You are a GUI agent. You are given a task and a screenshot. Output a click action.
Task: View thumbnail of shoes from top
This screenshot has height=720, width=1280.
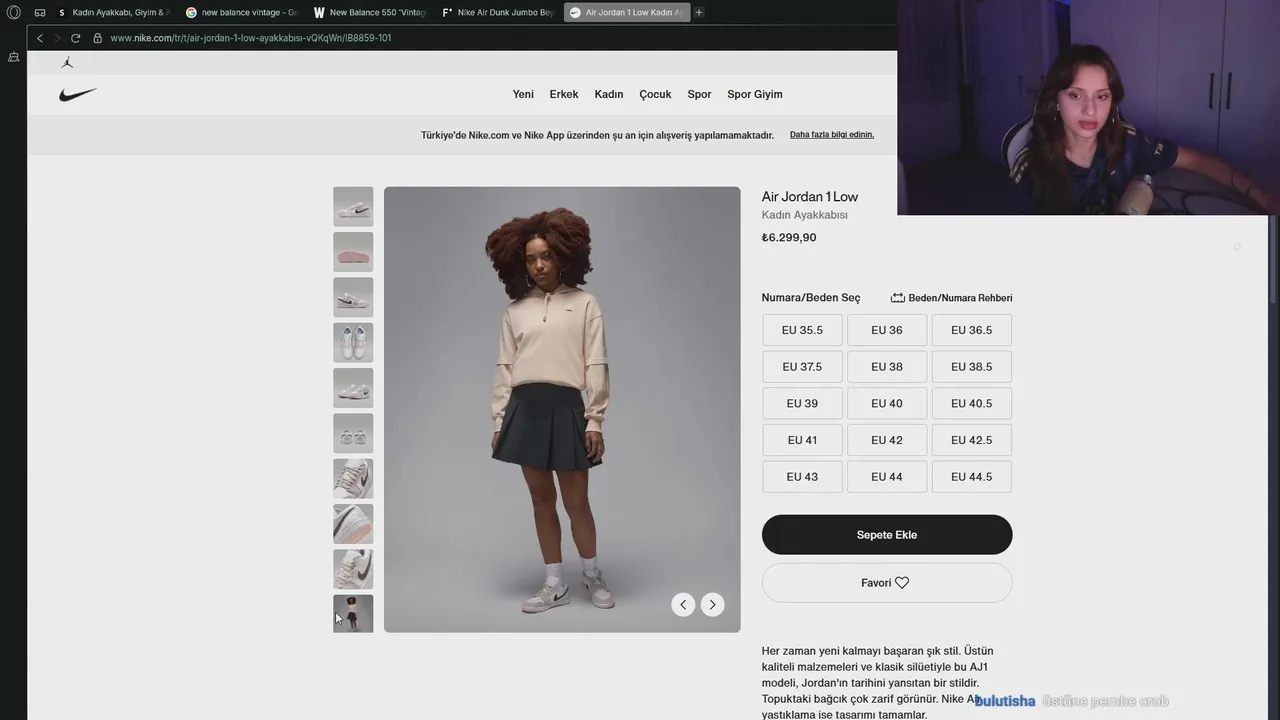point(353,343)
